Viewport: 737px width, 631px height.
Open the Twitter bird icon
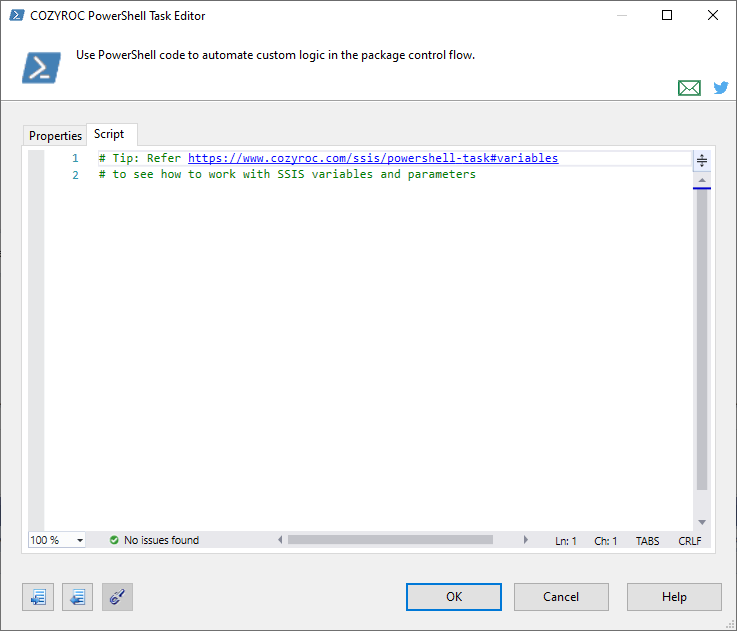pos(721,87)
